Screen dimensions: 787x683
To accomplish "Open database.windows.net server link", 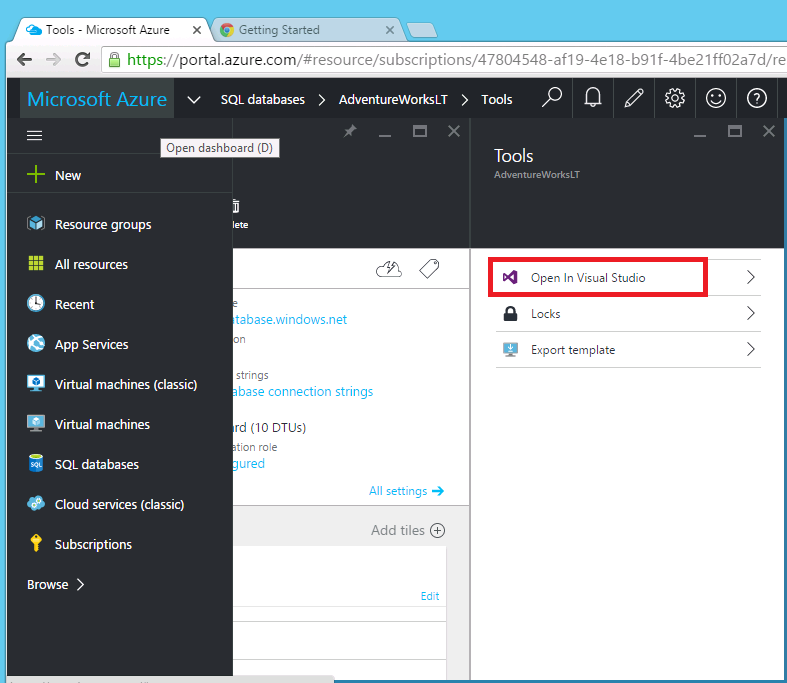I will pyautogui.click(x=290, y=320).
